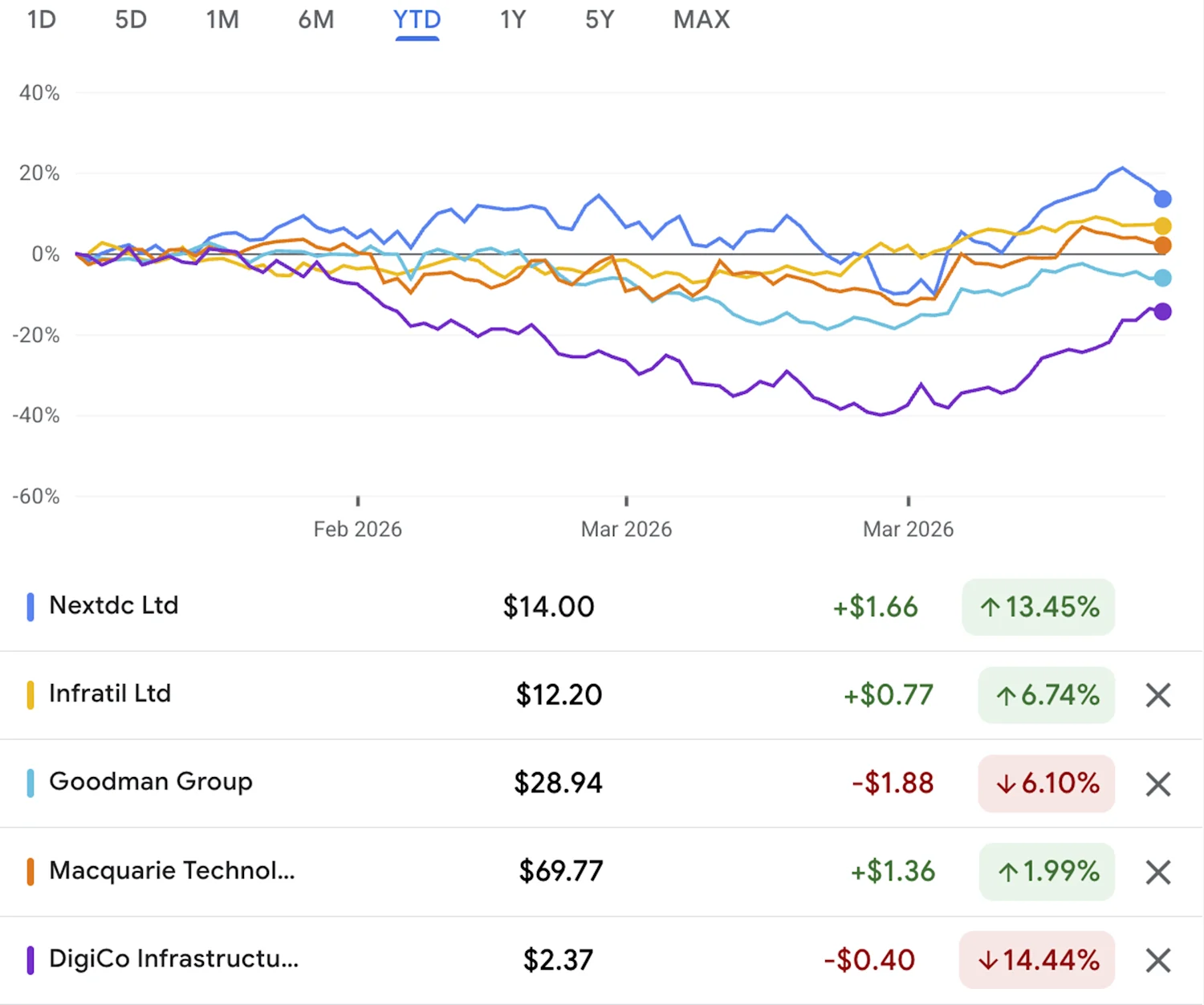The width and height of the screenshot is (1204, 1005).
Task: Click the Goodman Group price $28.94
Action: [559, 783]
